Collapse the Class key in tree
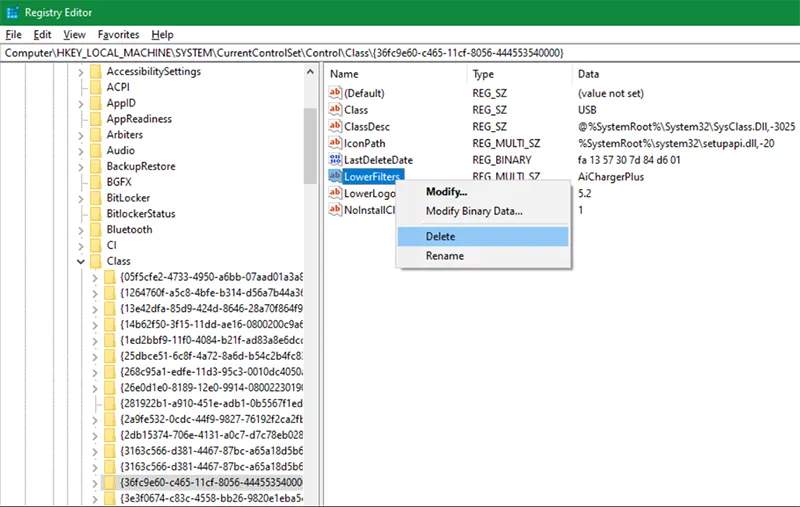Viewport: 800px width, 507px height. (x=81, y=261)
